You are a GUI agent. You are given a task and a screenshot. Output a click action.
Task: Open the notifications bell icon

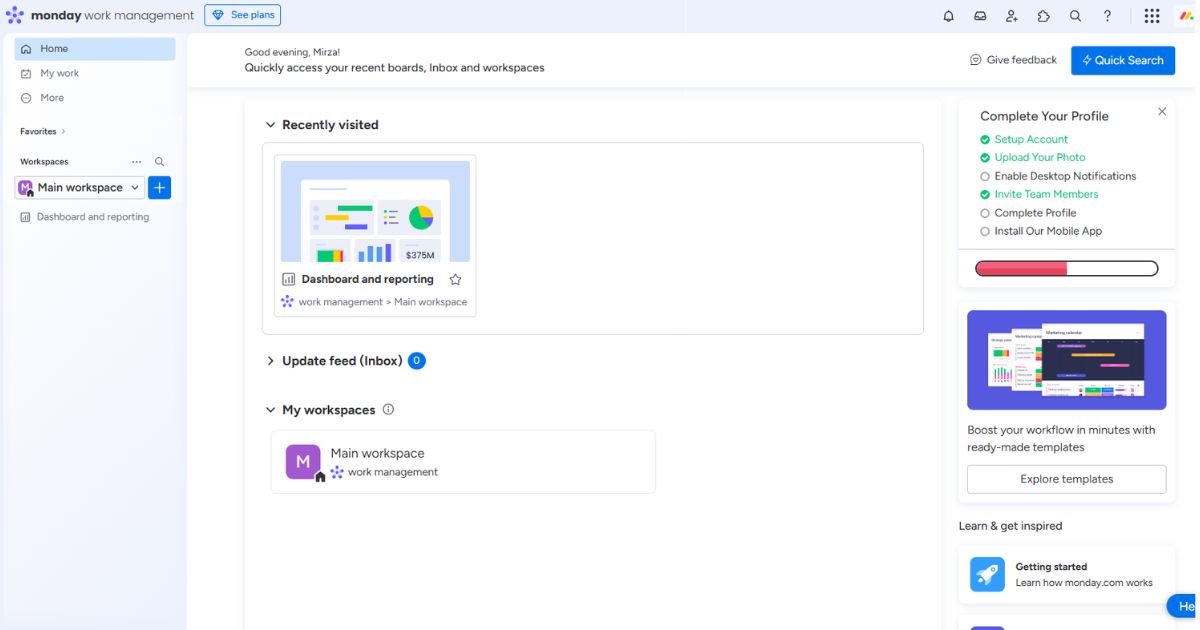pyautogui.click(x=948, y=16)
